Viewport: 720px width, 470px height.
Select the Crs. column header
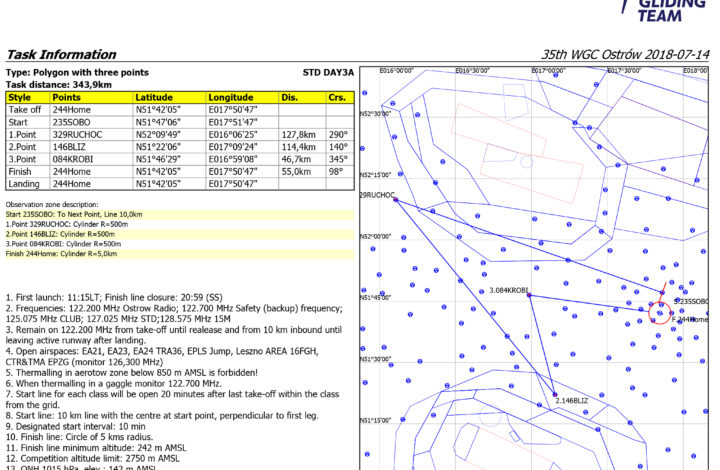(x=337, y=97)
